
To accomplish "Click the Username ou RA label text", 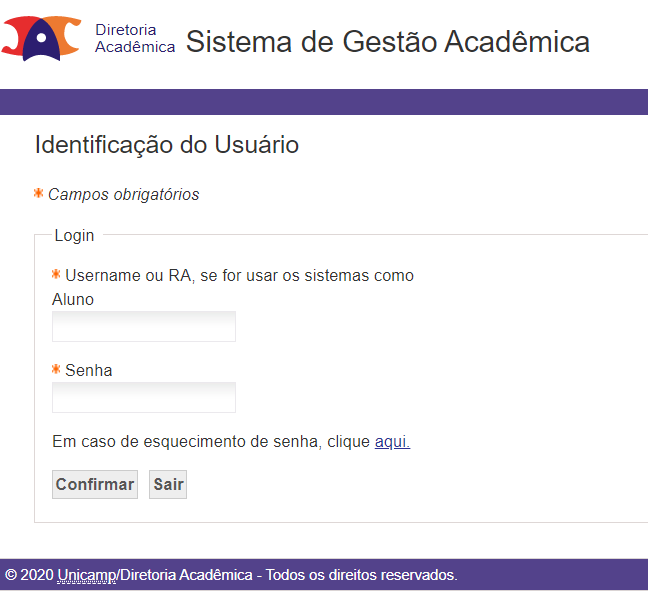I will tap(233, 287).
